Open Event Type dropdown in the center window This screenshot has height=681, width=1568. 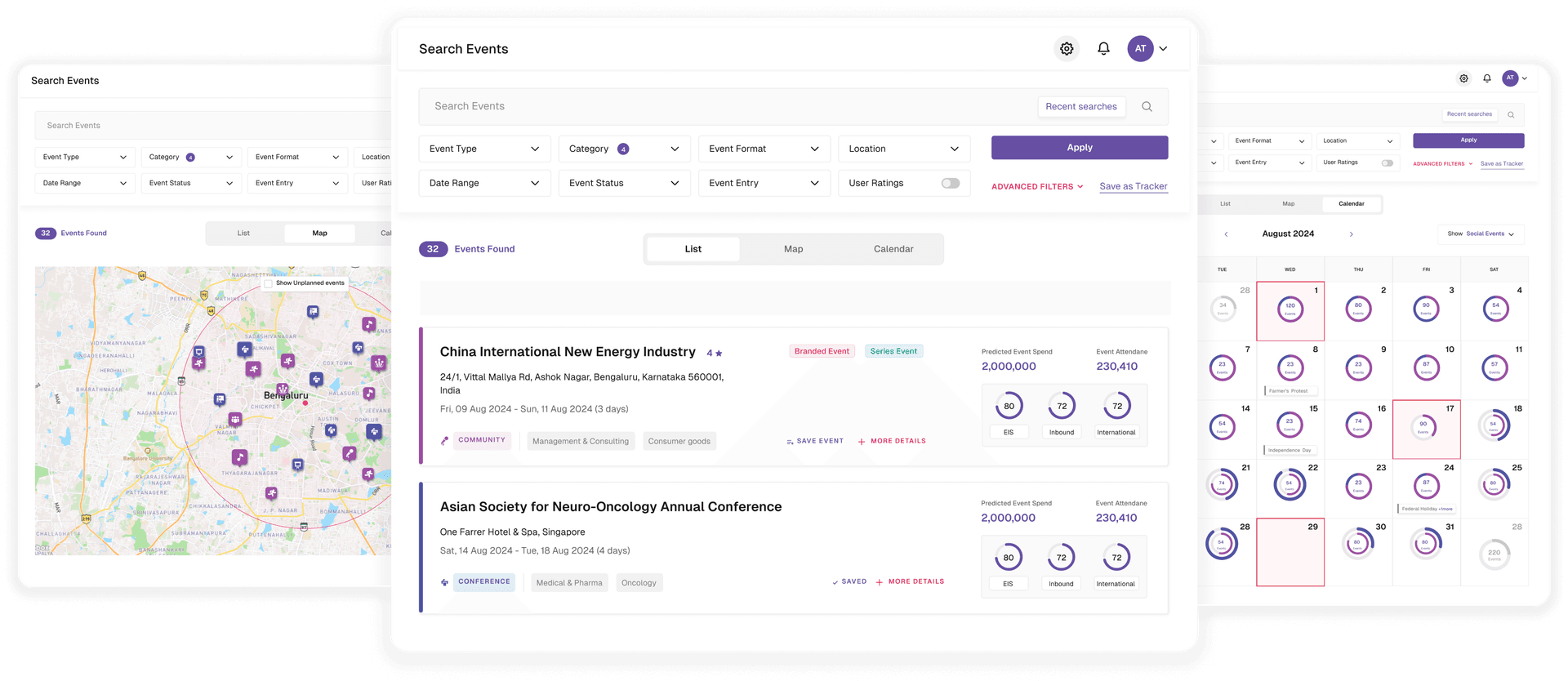click(484, 149)
